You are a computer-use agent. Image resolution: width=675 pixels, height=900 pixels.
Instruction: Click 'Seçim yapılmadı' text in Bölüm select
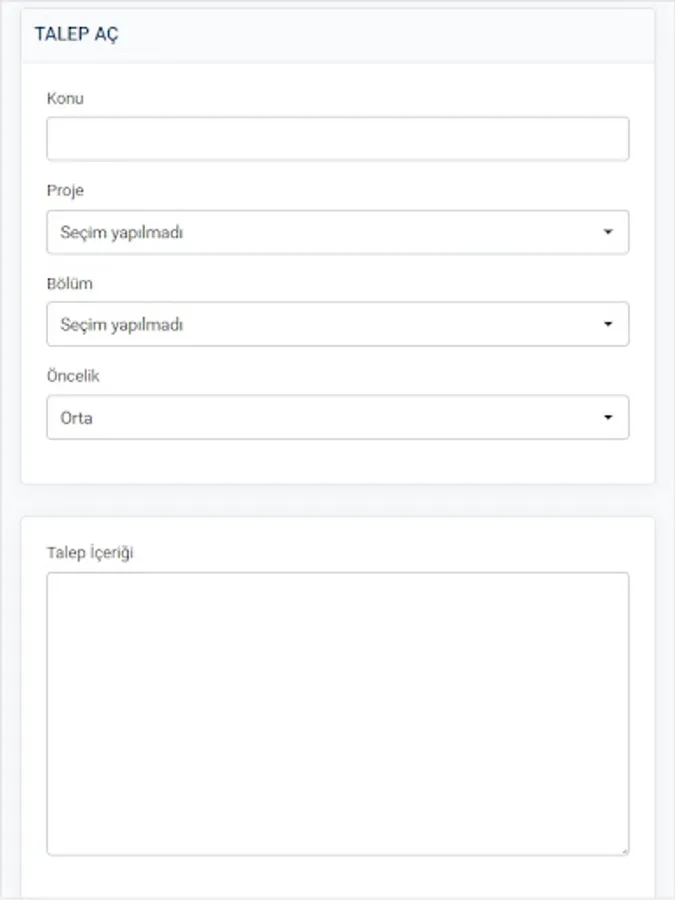pyautogui.click(x=121, y=325)
